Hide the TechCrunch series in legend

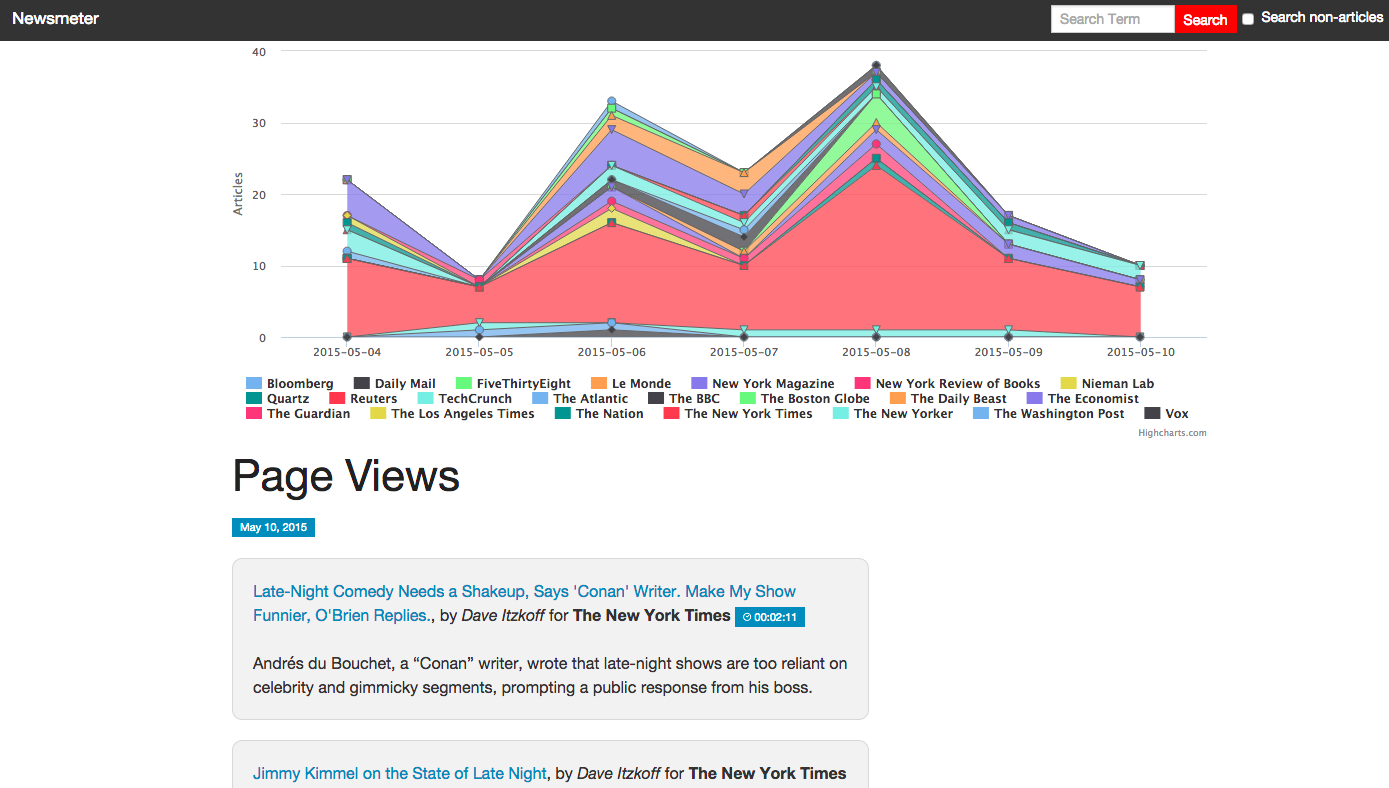coord(464,399)
